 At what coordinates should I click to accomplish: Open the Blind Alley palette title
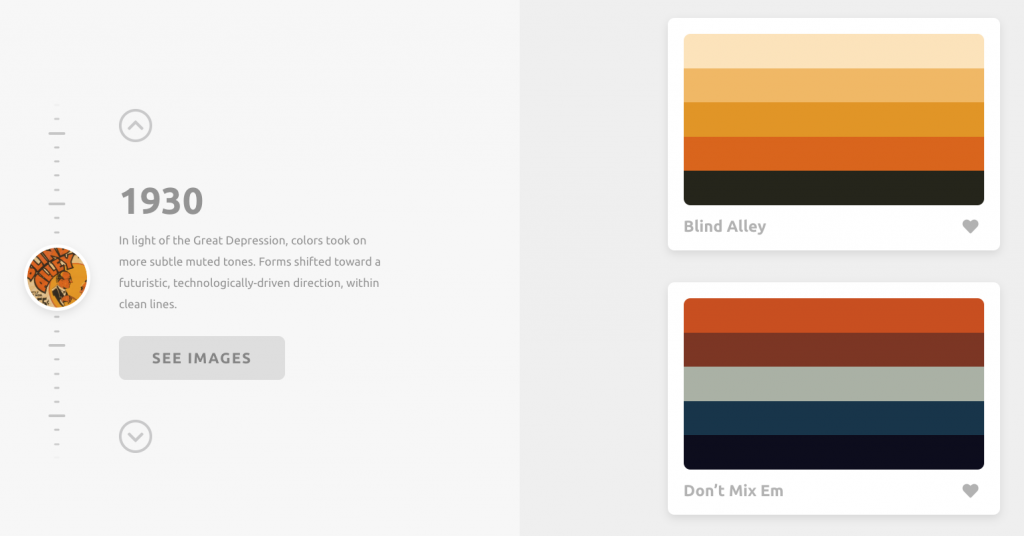pyautogui.click(x=724, y=227)
